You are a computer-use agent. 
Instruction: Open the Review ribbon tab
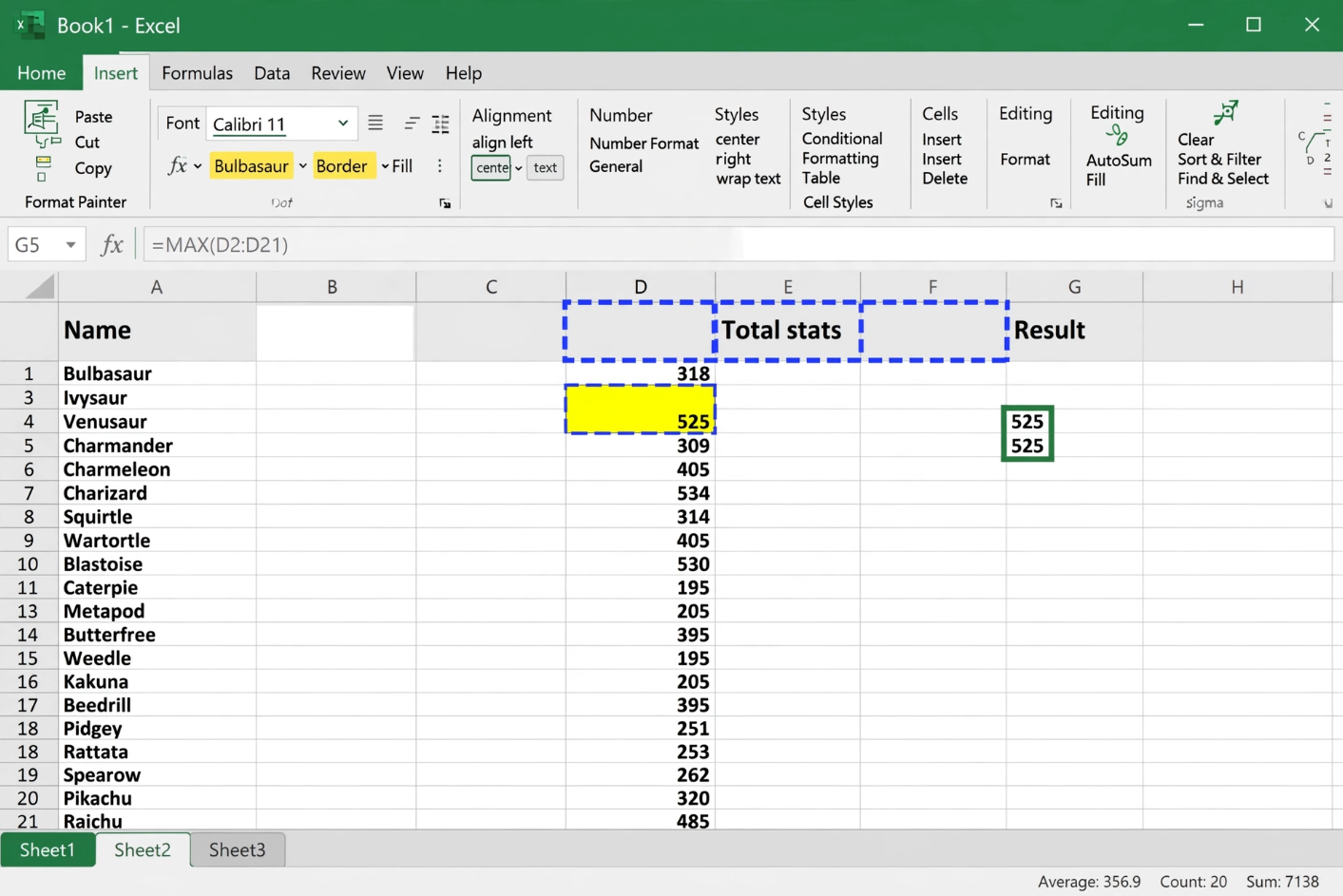click(x=338, y=73)
